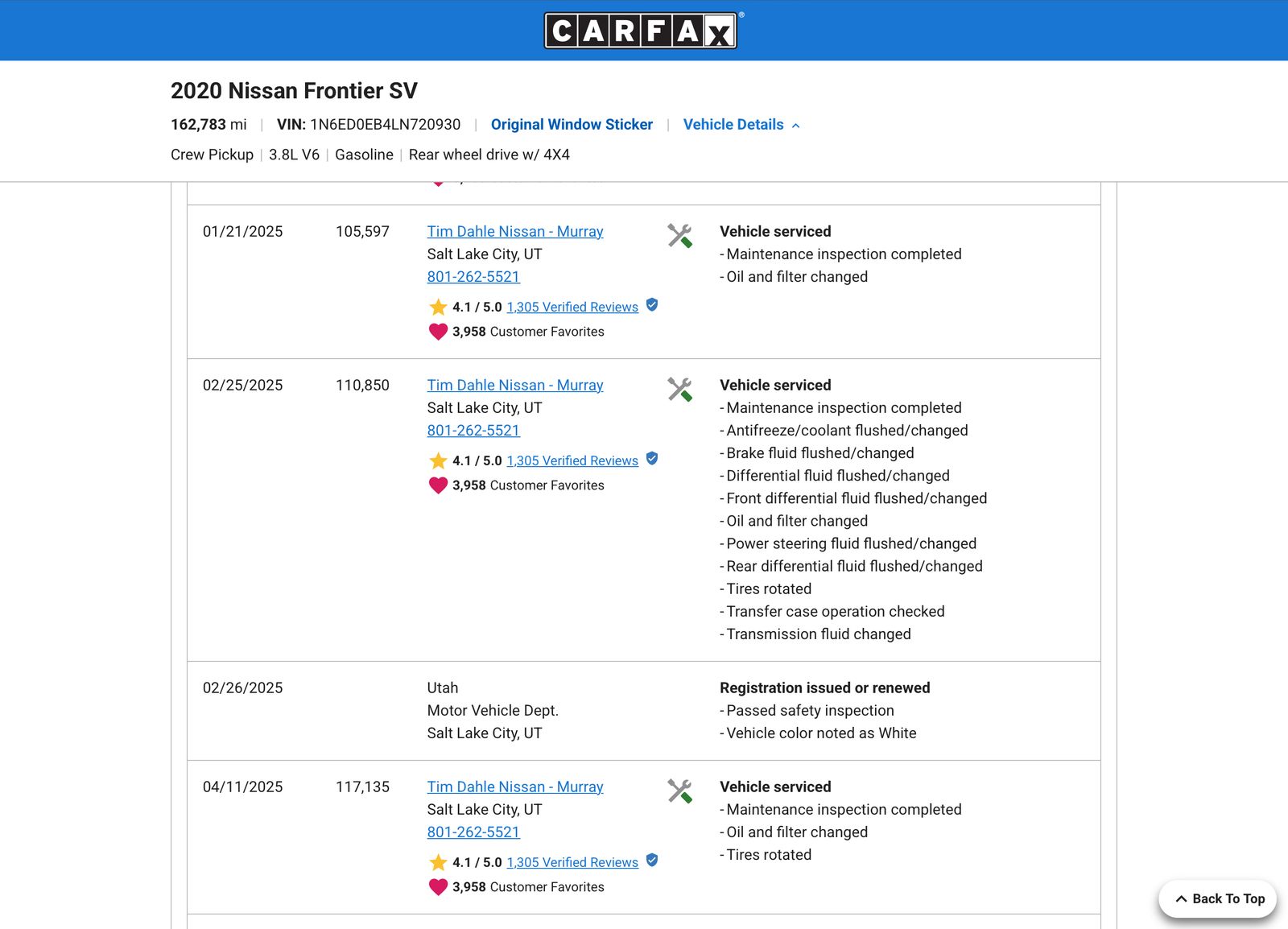Click service wrench icon for 04/11/2025 record

click(x=679, y=791)
